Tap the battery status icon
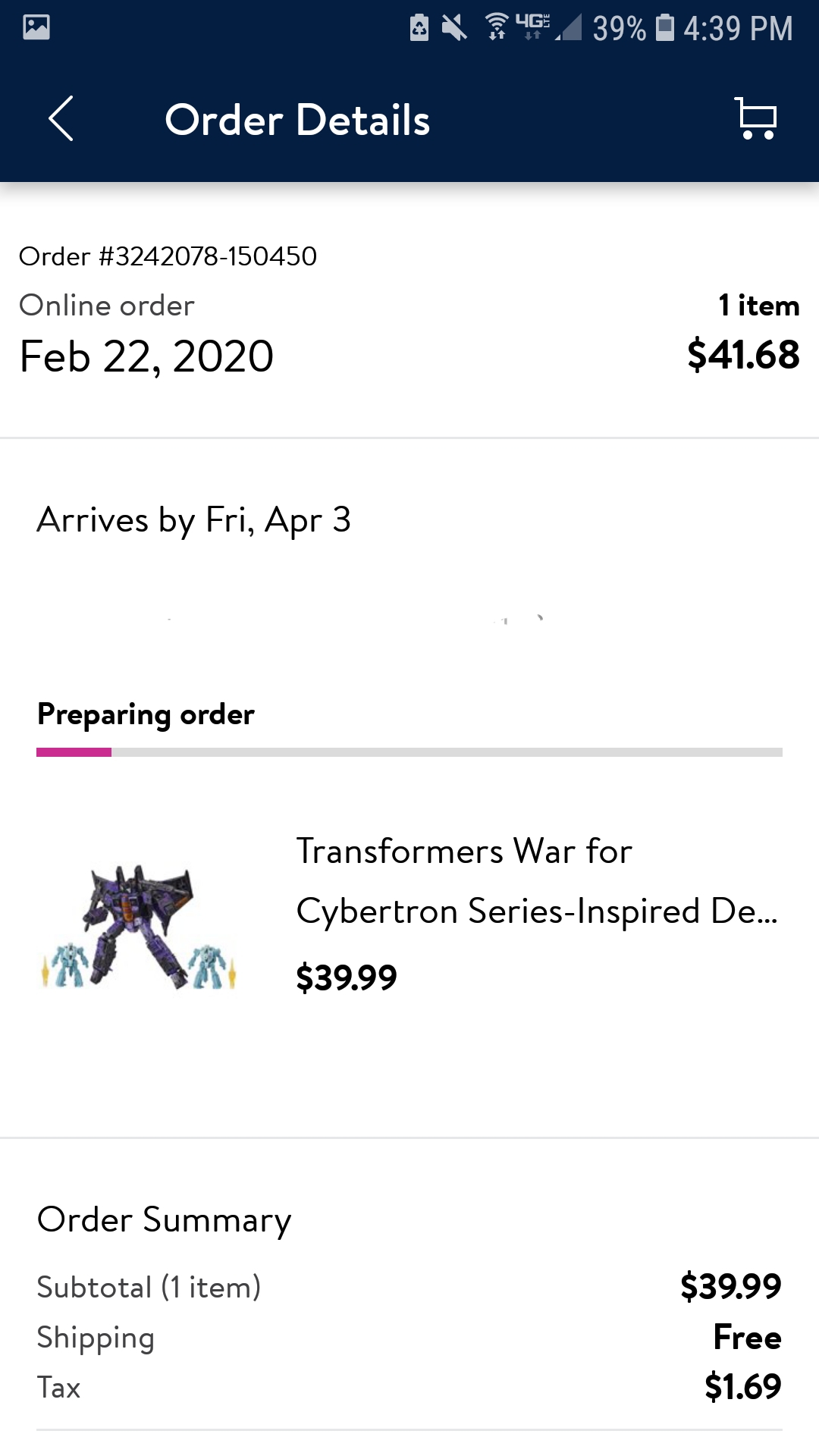819x1456 pixels. (665, 27)
